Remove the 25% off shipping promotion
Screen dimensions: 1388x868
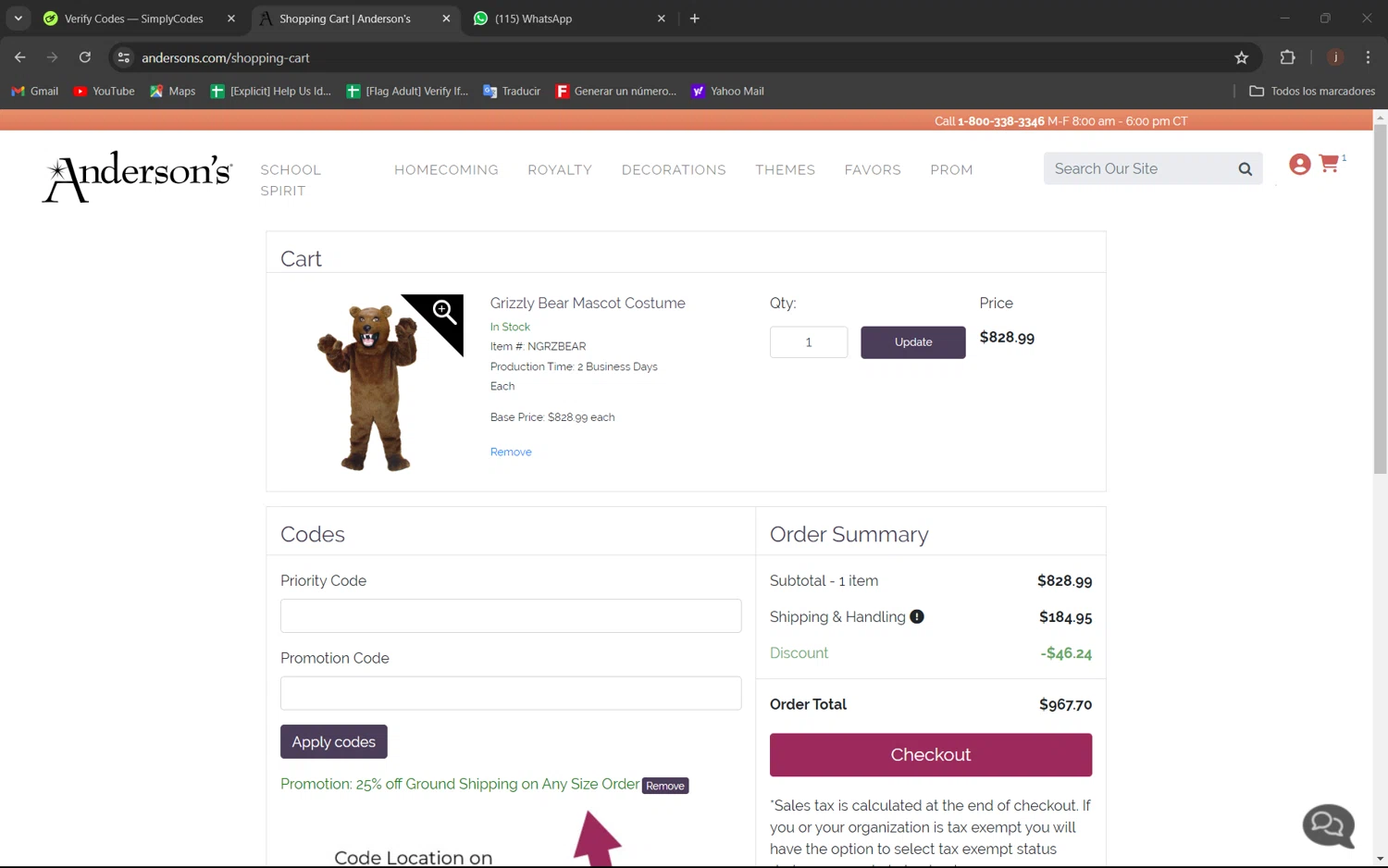pos(664,786)
